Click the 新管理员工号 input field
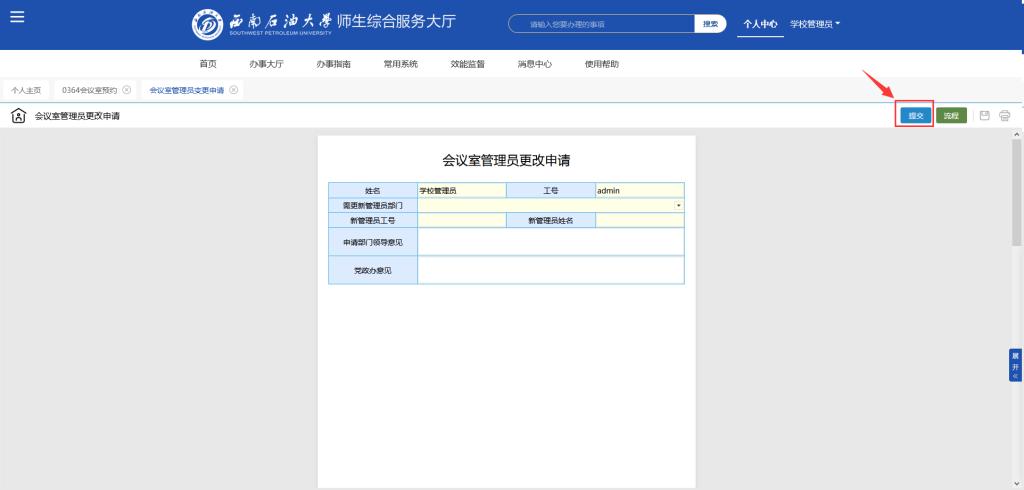This screenshot has height=490, width=1024. coord(462,220)
